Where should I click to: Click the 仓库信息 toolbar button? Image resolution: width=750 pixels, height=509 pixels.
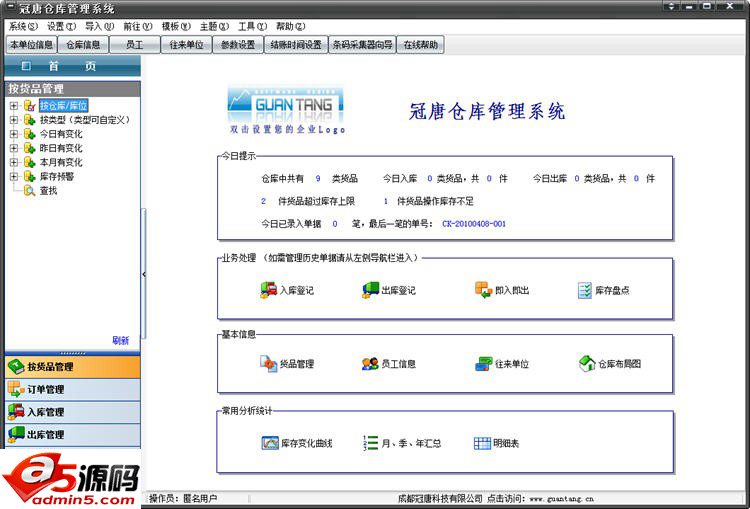(83, 45)
